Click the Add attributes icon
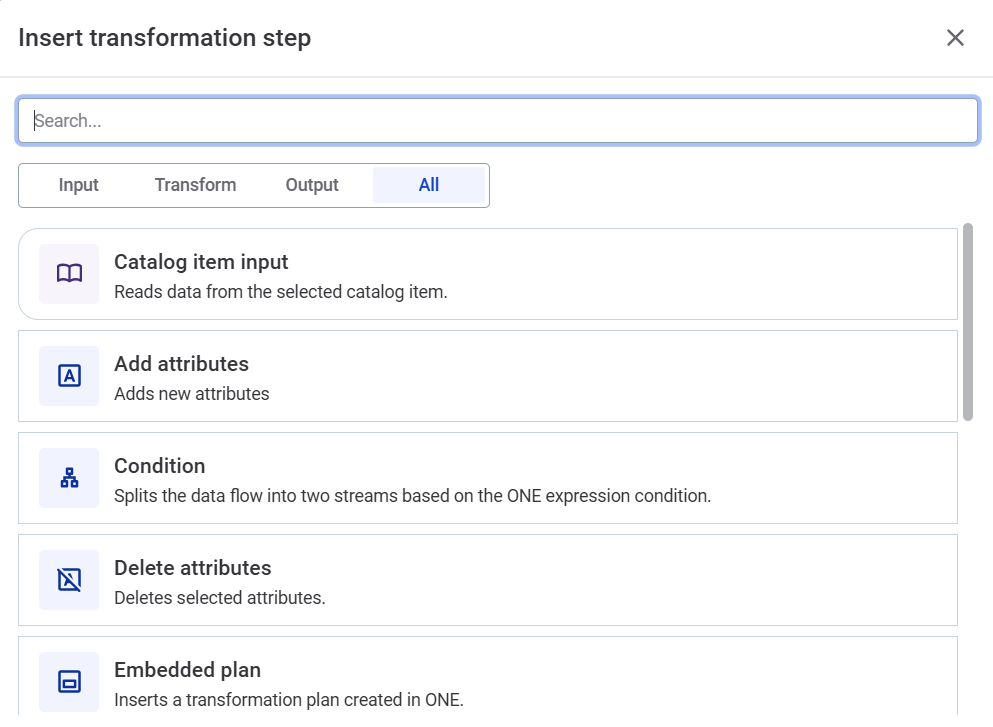 (69, 376)
